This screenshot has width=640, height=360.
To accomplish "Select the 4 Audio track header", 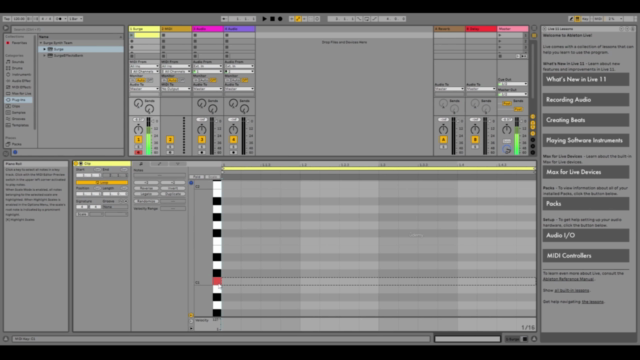I will [x=240, y=29].
